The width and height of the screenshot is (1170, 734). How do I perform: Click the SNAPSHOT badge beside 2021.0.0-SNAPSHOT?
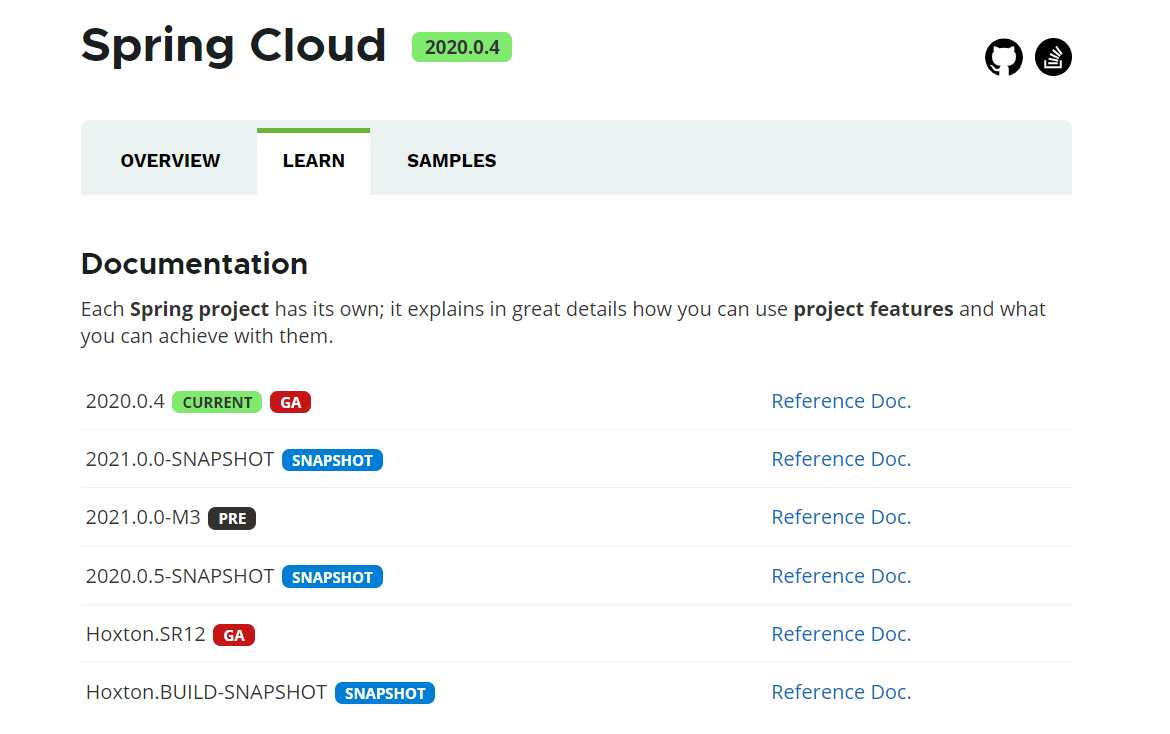(332, 460)
